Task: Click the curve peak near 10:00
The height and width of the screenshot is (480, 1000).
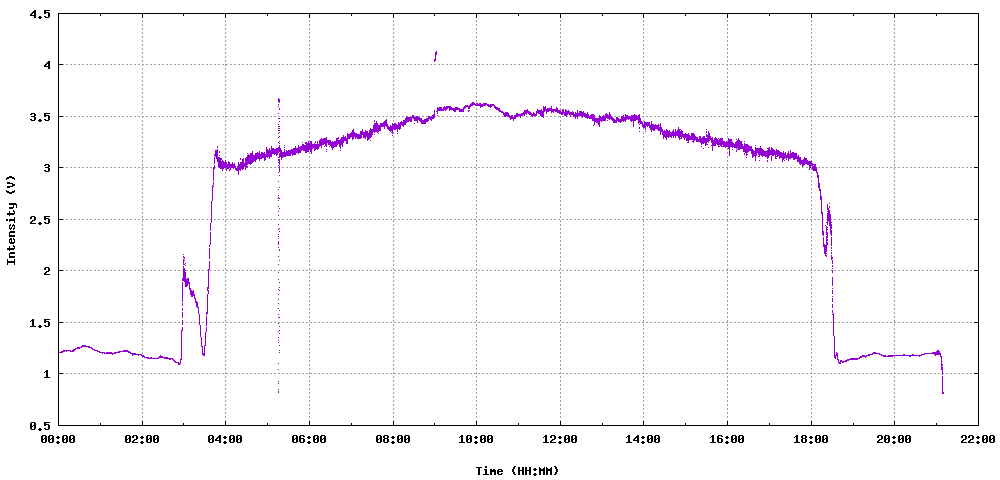Action: tap(475, 104)
